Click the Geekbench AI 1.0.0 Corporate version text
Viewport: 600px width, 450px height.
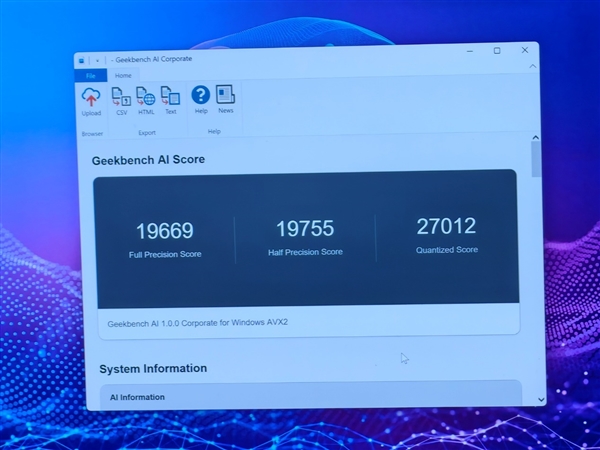point(197,323)
